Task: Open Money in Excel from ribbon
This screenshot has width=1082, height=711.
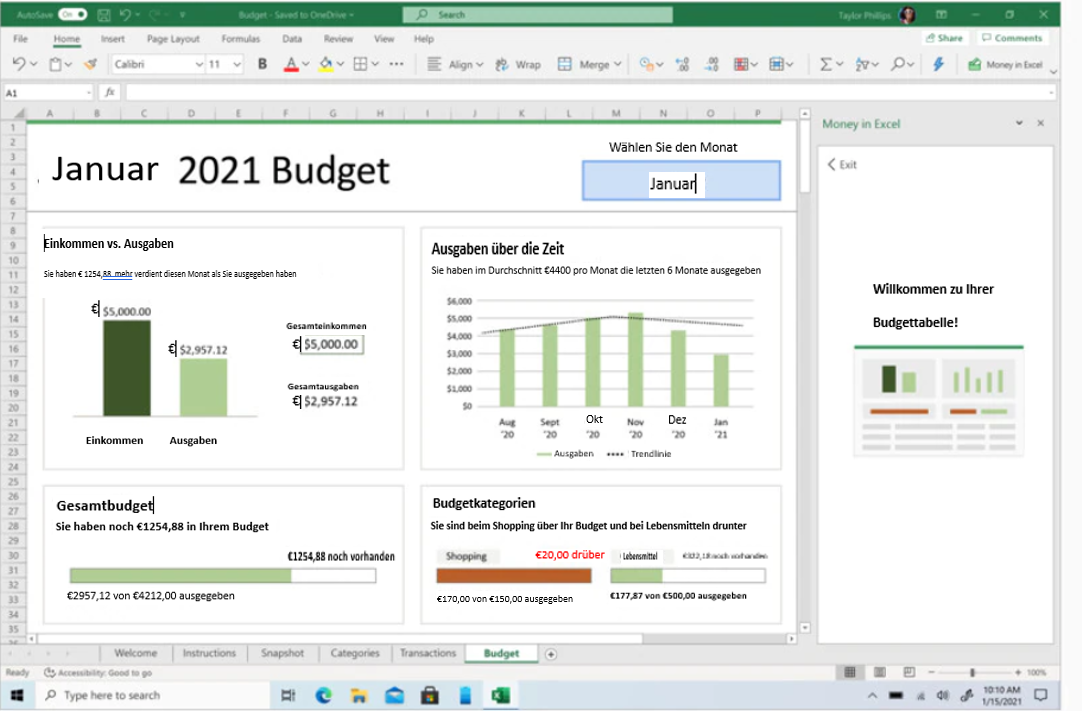Action: (1006, 64)
